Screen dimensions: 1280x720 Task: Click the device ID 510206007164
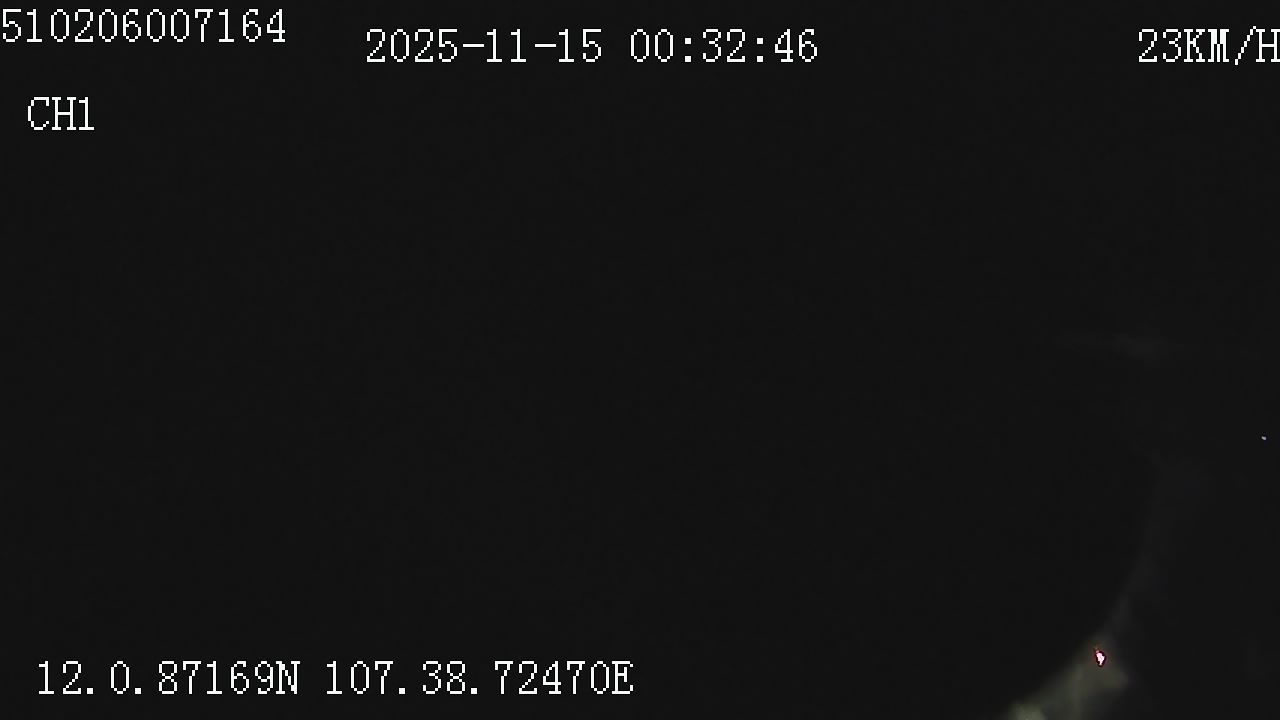point(144,27)
